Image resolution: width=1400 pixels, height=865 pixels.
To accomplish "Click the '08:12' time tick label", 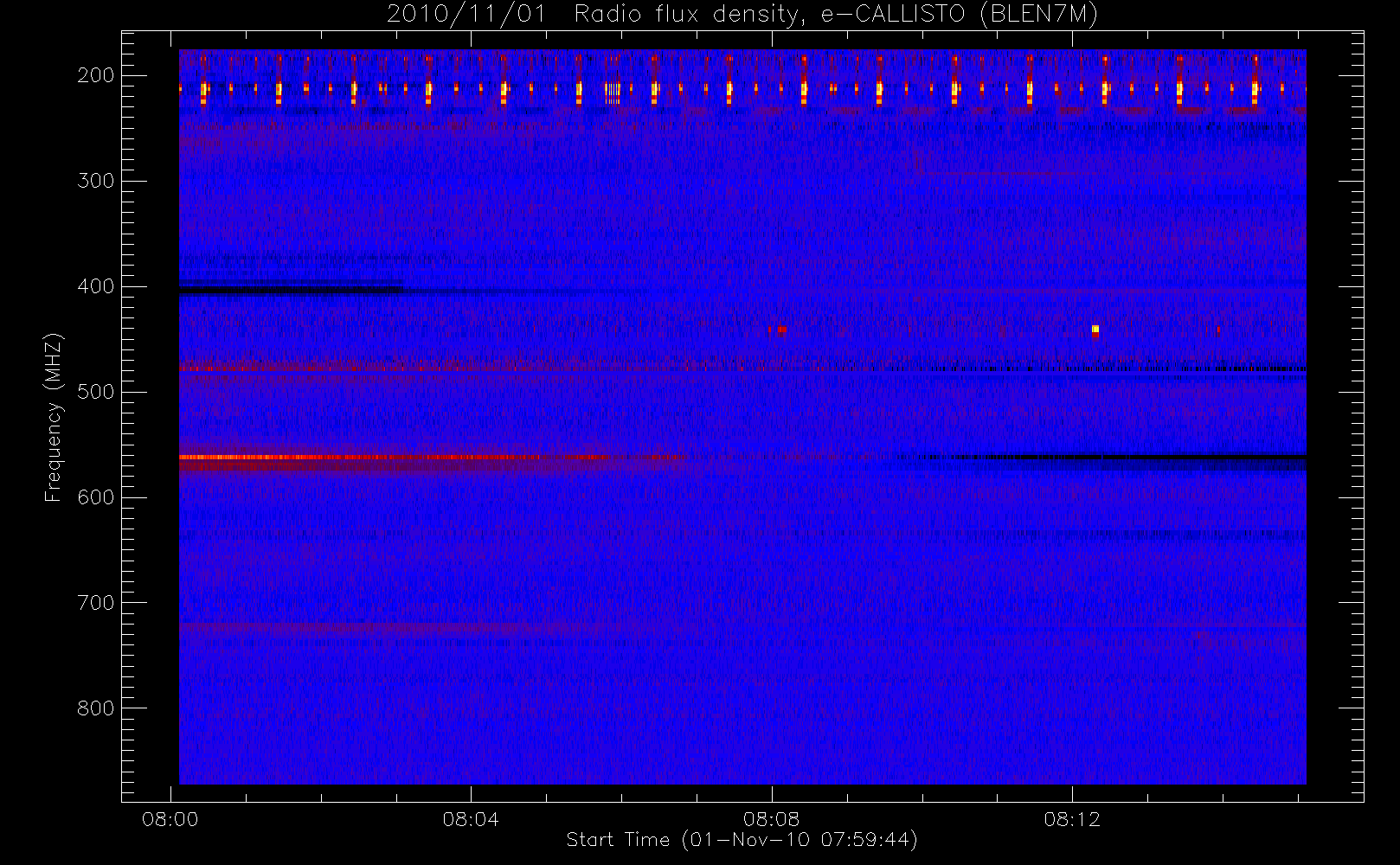I will tap(1072, 819).
